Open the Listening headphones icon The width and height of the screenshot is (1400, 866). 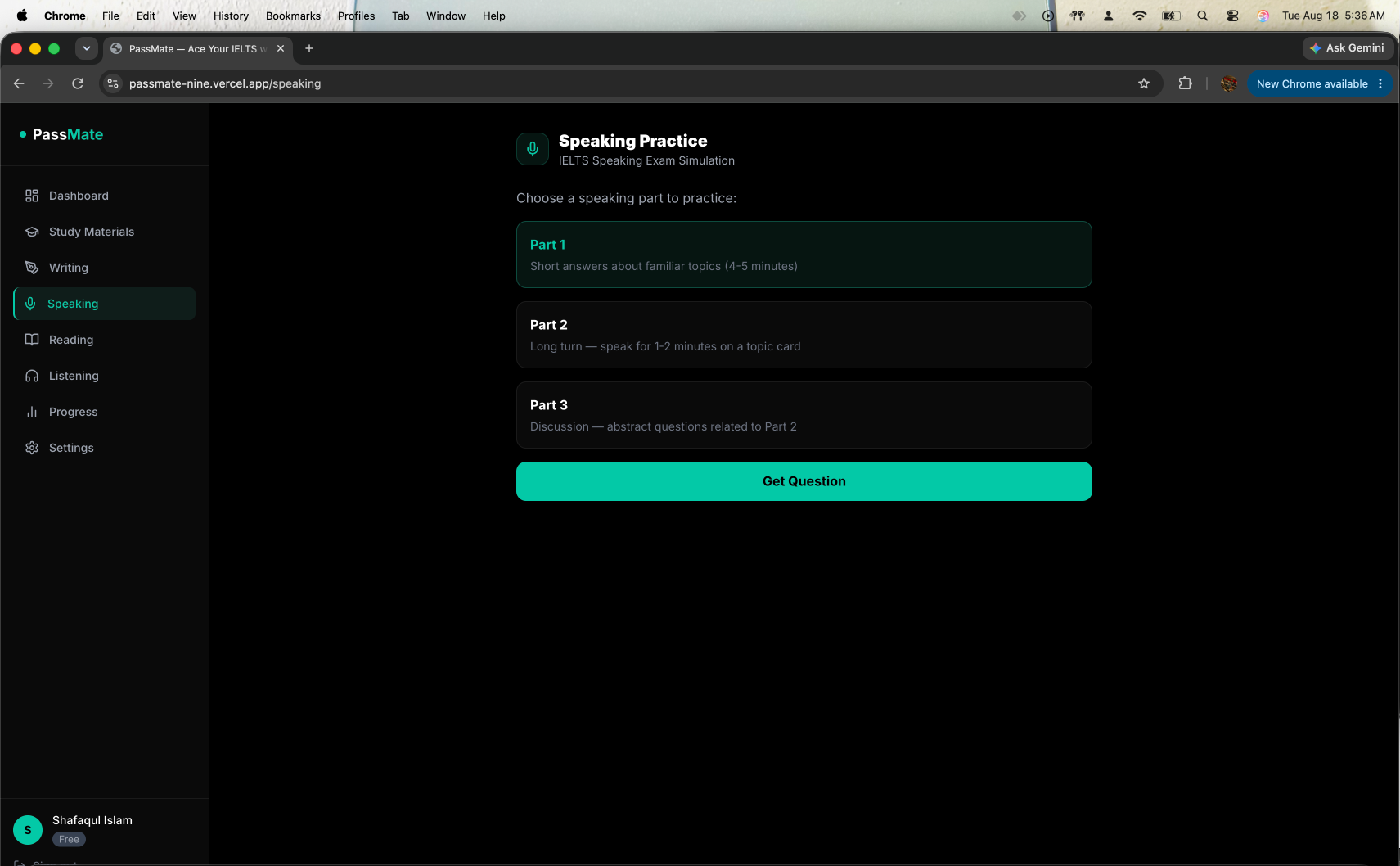point(32,376)
